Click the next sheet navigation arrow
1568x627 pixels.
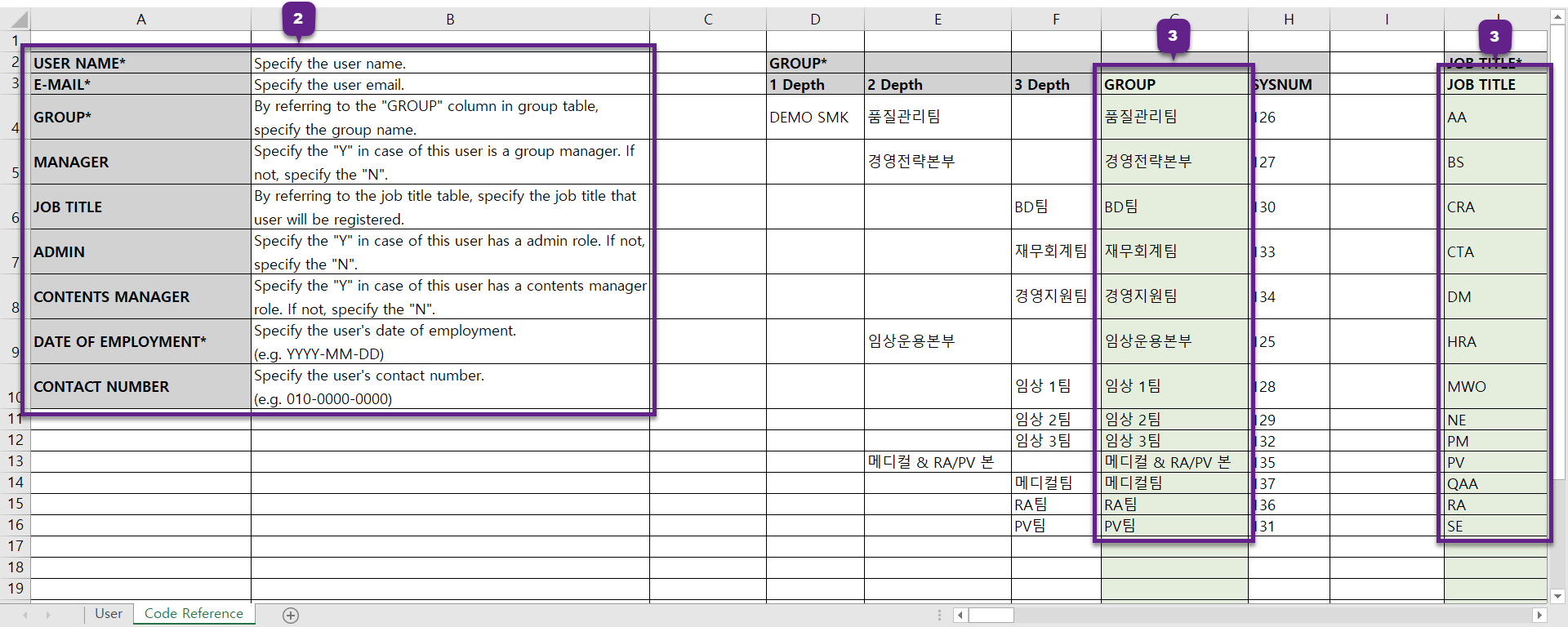click(x=48, y=615)
